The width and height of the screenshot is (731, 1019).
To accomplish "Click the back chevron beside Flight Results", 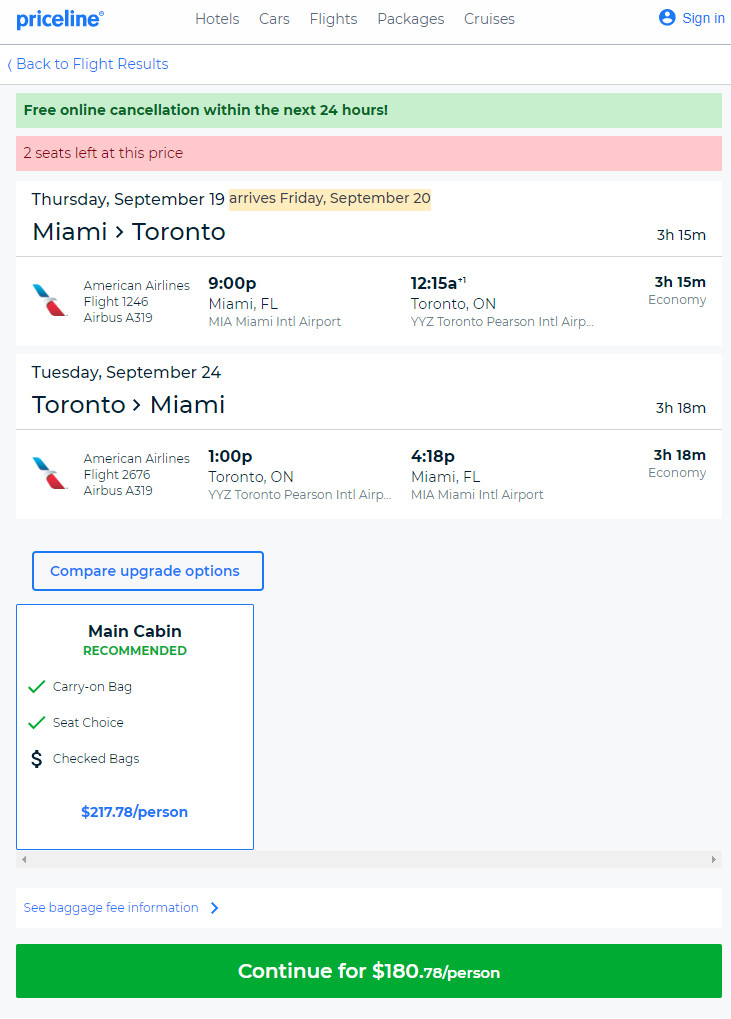I will point(10,64).
